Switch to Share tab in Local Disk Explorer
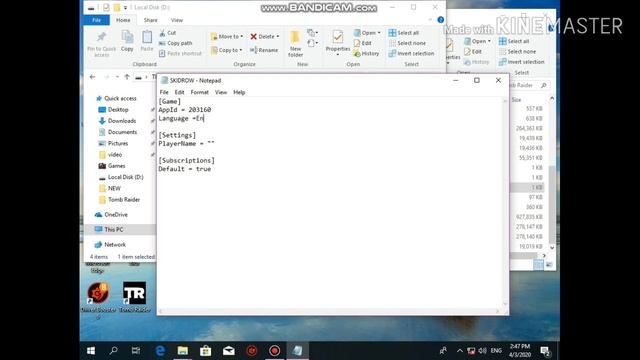 150,20
